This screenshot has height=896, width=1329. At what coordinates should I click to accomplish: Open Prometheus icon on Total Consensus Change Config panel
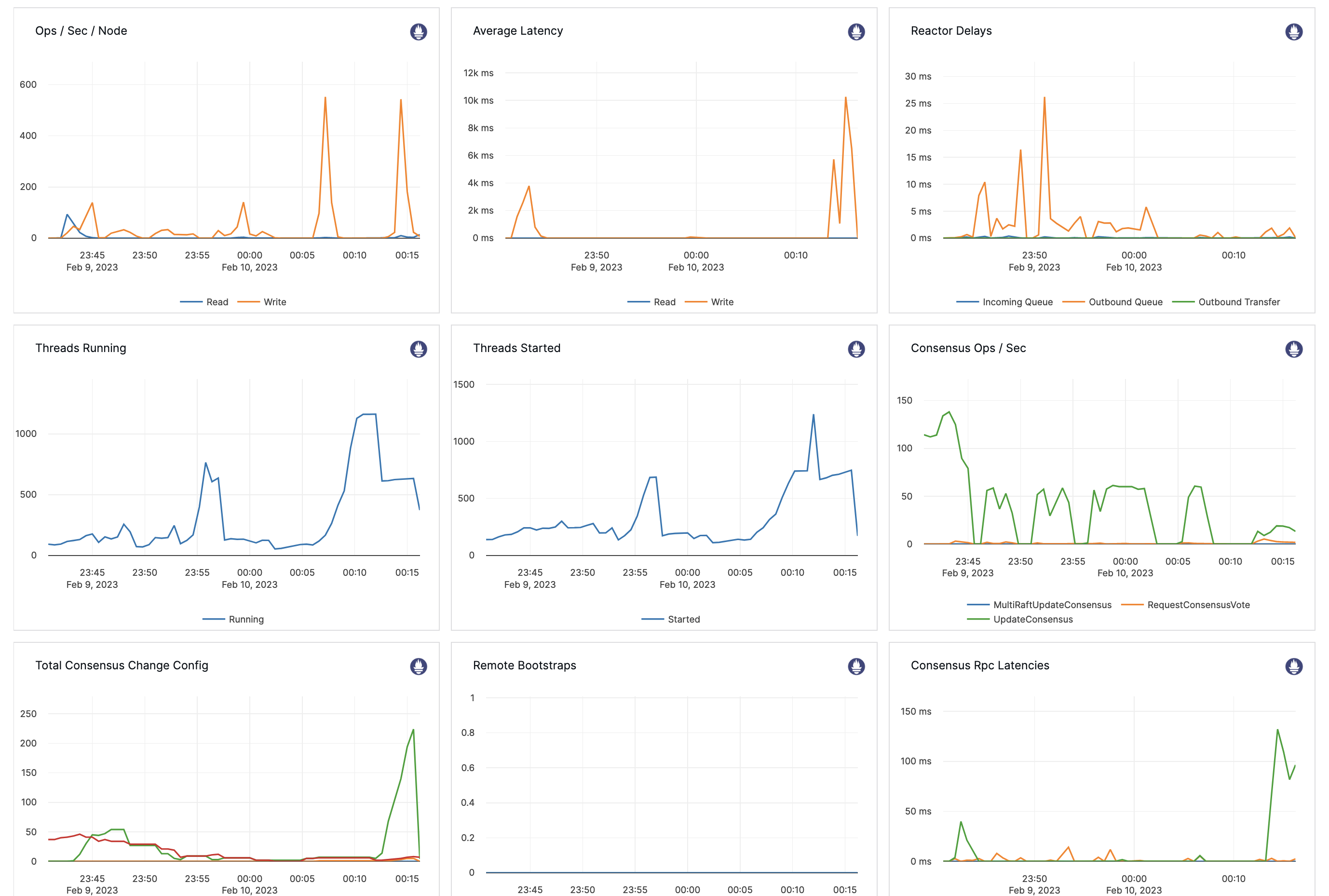pyautogui.click(x=418, y=665)
